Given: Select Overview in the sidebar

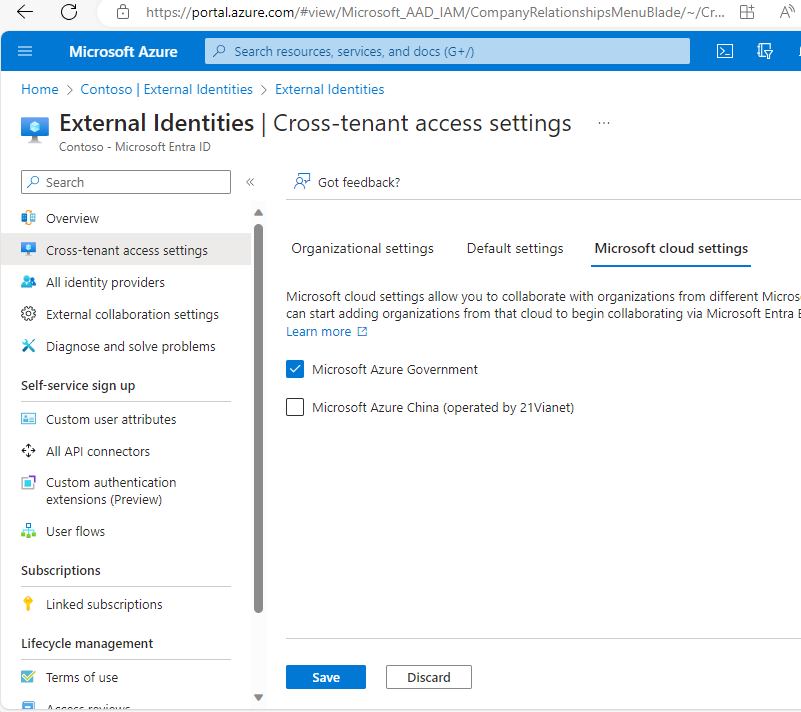Looking at the screenshot, I should pyautogui.click(x=72, y=218).
